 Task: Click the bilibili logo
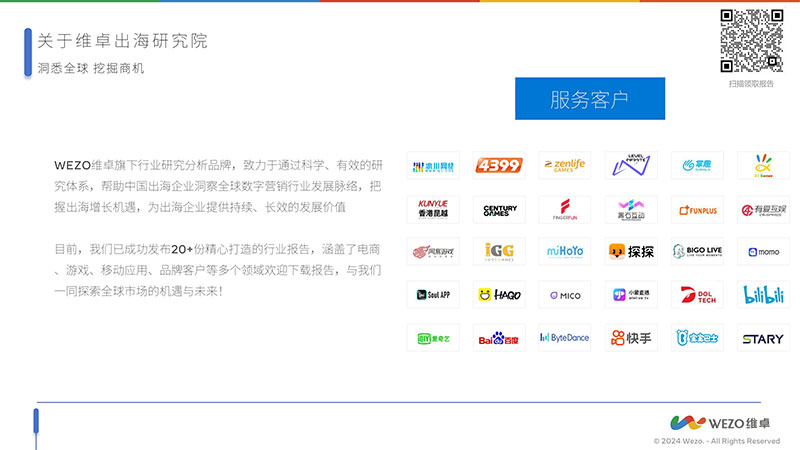[763, 294]
